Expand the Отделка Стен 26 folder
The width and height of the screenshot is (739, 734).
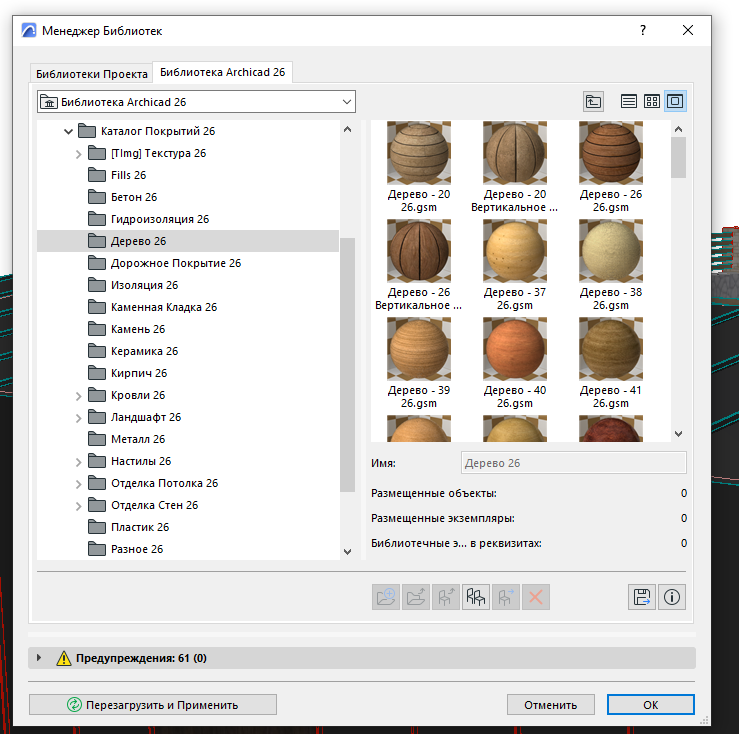click(79, 506)
